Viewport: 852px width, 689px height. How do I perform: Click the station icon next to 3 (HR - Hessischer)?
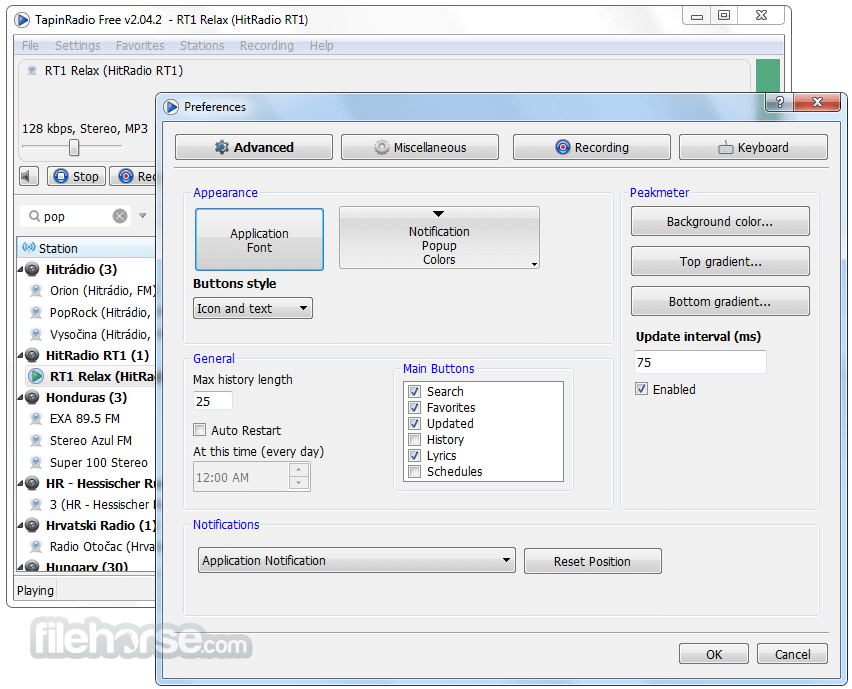[x=36, y=504]
